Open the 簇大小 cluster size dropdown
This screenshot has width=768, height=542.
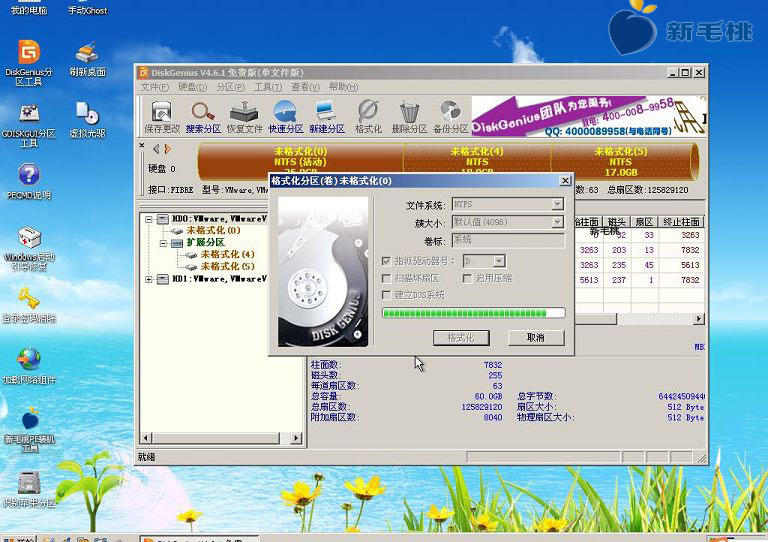point(557,222)
